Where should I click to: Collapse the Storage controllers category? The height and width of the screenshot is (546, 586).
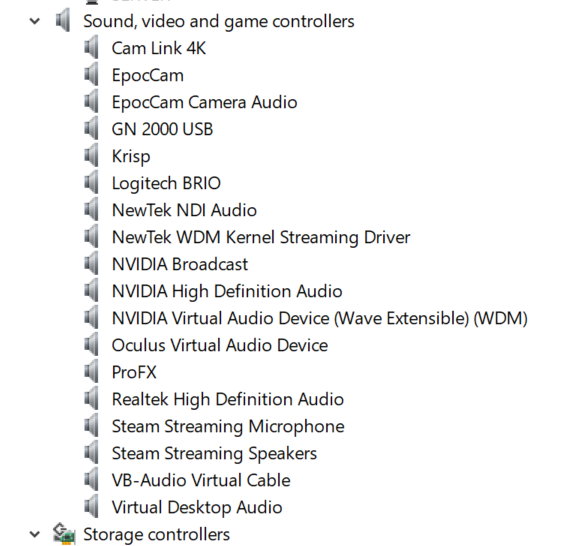pos(35,534)
